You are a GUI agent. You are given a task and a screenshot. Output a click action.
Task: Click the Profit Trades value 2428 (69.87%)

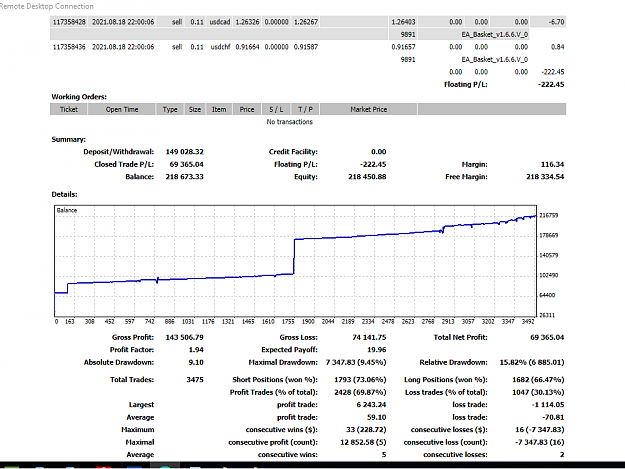tap(360, 392)
